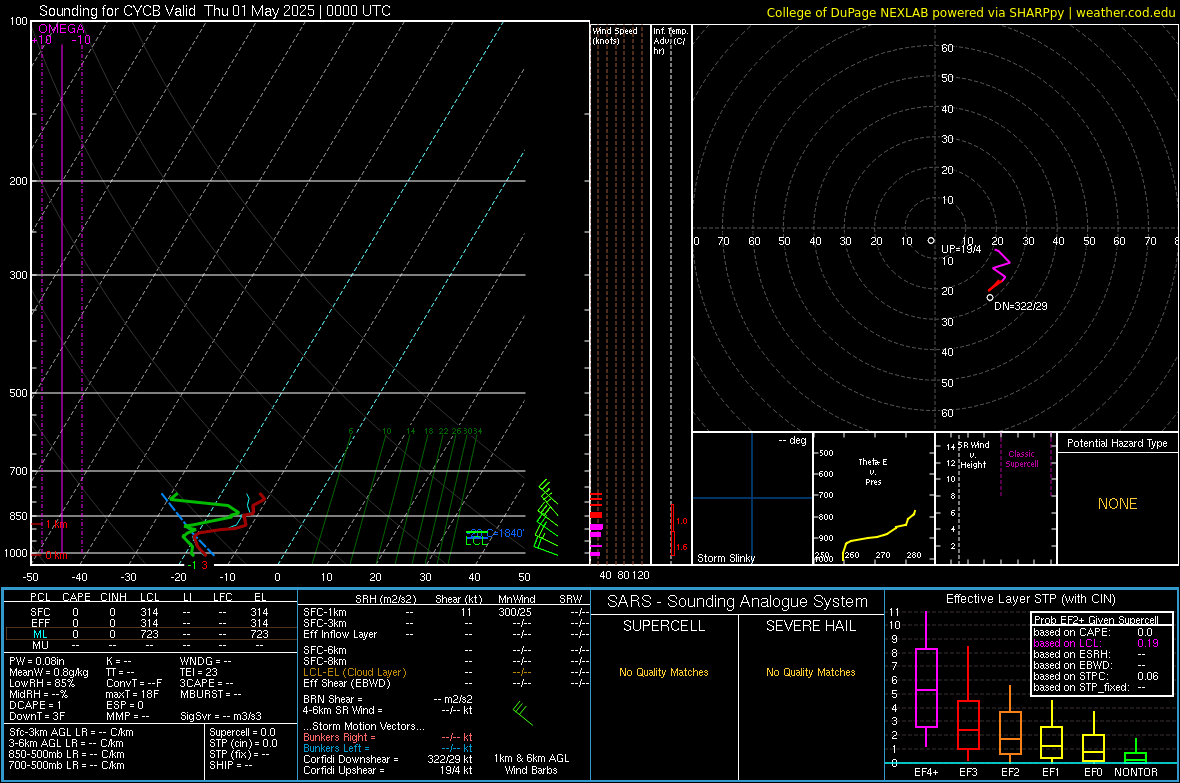
Task: Click the Prob EF2+ Given Supercell heading
Action: tap(1096, 620)
